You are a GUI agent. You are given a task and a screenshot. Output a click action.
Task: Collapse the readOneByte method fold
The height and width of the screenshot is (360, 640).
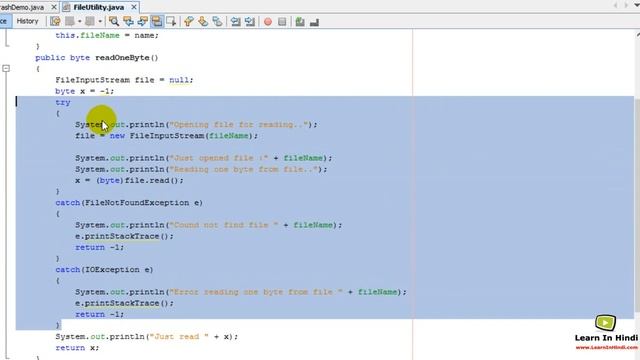click(x=6, y=69)
